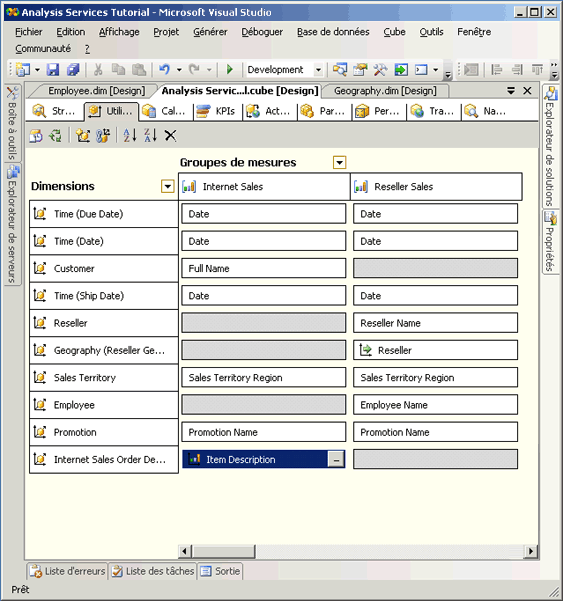Viewport: 563px width, 601px height.
Task: Click the Time (Due Date) dimension icon
Action: point(40,213)
